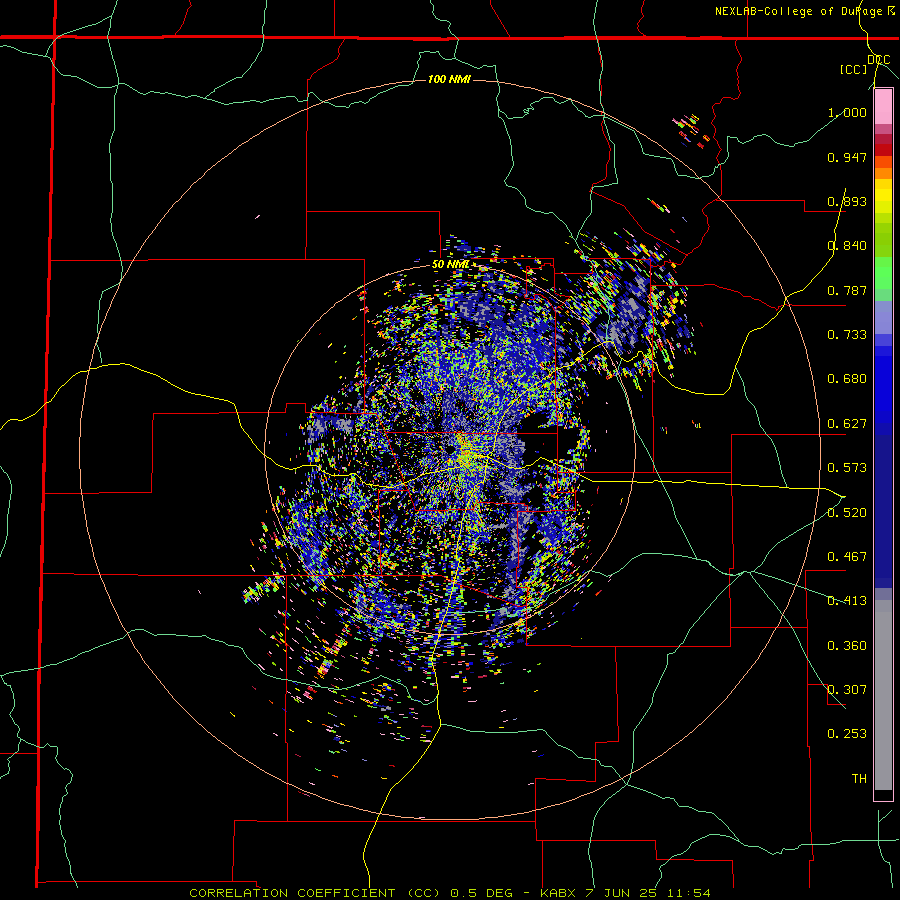The height and width of the screenshot is (900, 900).
Task: Click the 0.680 scale value
Action: coord(847,379)
